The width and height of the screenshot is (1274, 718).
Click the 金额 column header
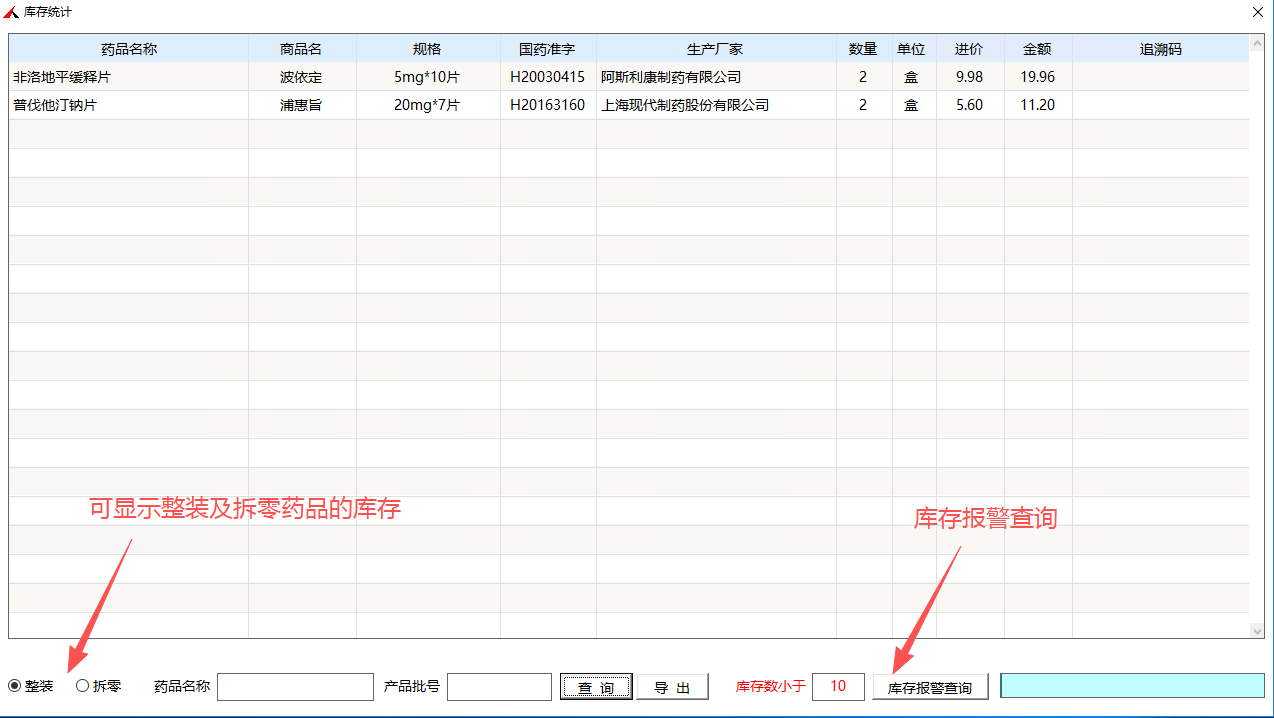1037,49
